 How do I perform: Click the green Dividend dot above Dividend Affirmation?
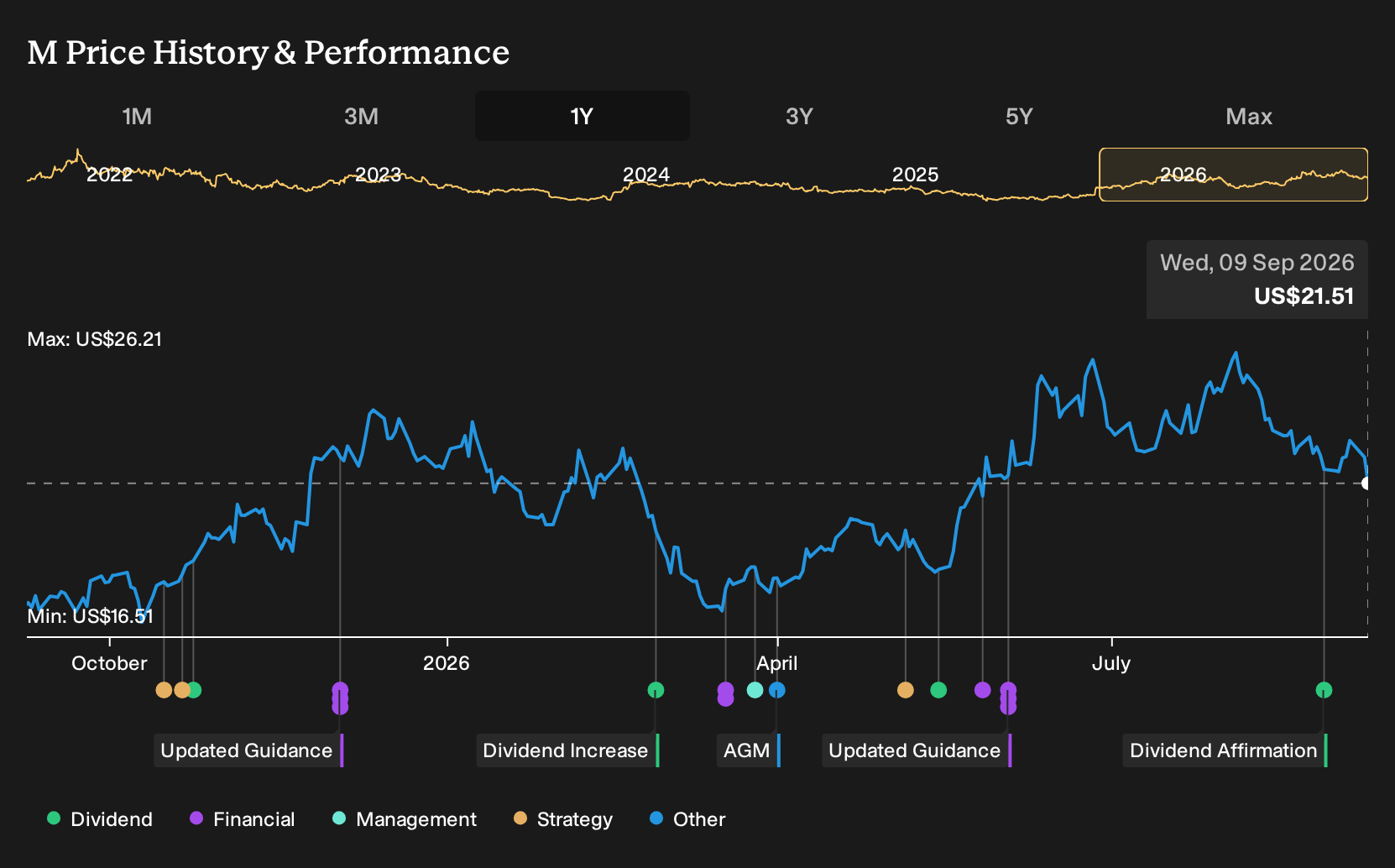[x=1324, y=690]
